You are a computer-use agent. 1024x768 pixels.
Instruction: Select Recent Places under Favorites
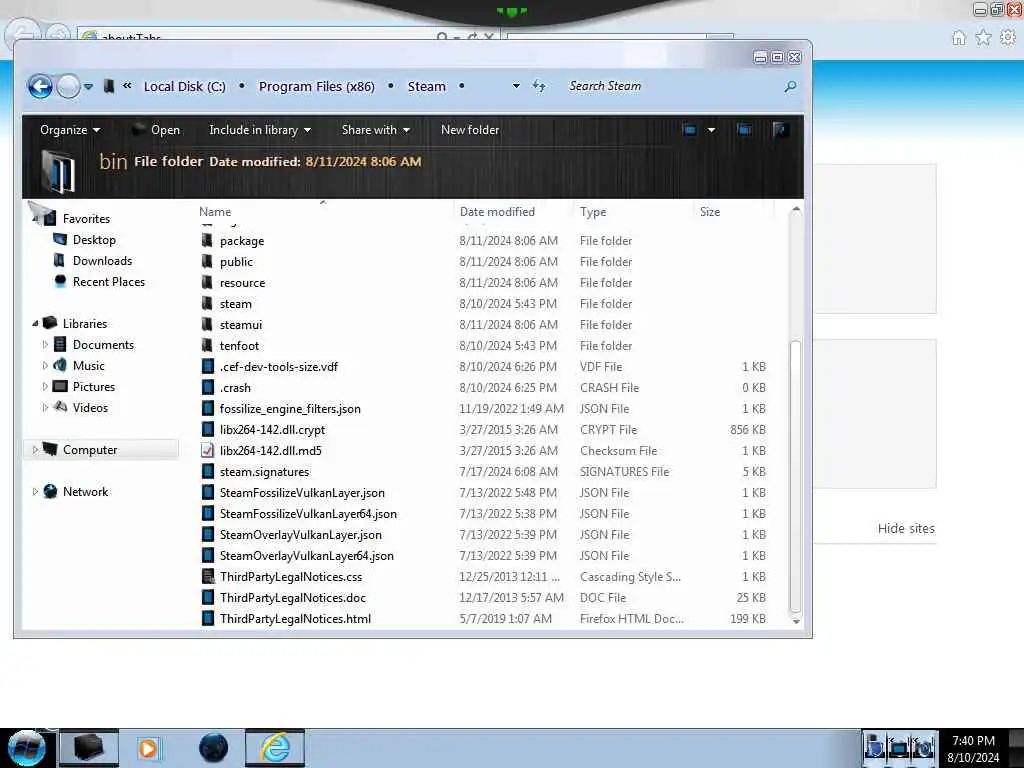pyautogui.click(x=109, y=281)
